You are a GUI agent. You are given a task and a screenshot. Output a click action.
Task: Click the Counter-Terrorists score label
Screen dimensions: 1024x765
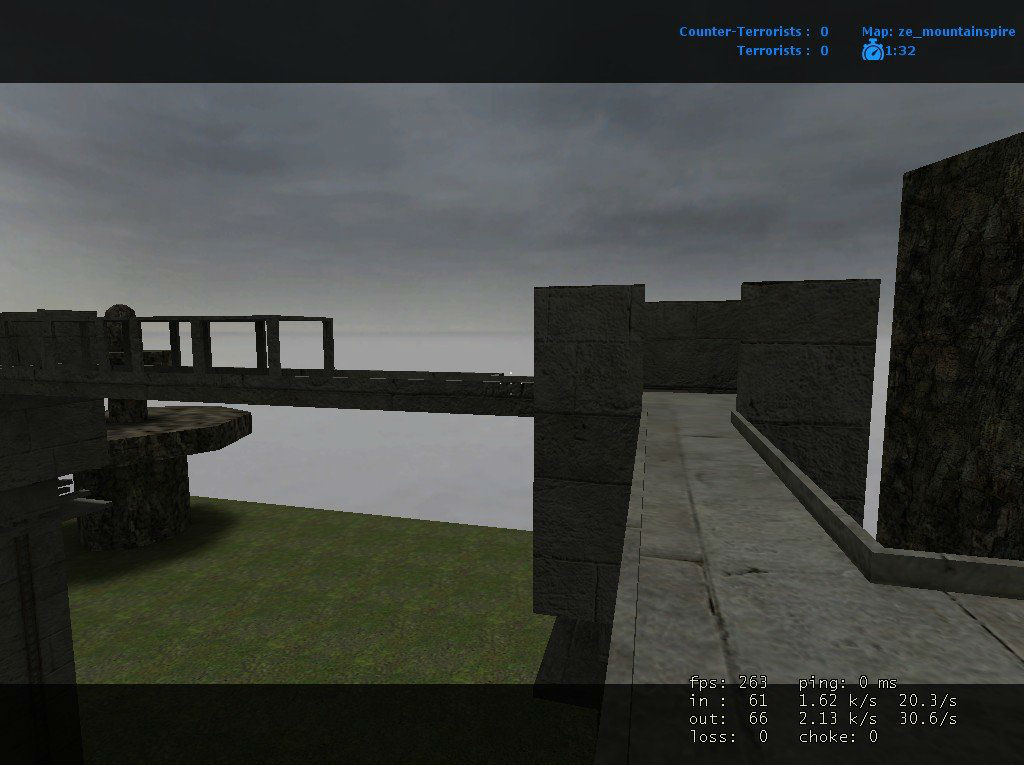[754, 31]
